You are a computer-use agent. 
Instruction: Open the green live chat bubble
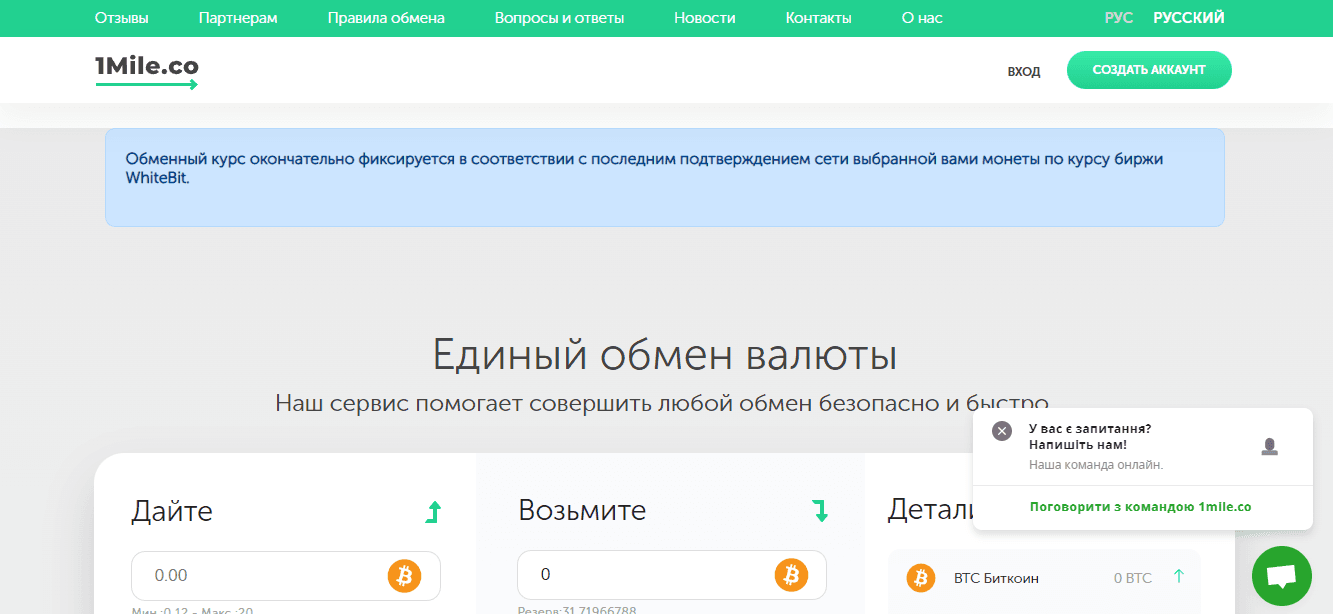point(1281,576)
